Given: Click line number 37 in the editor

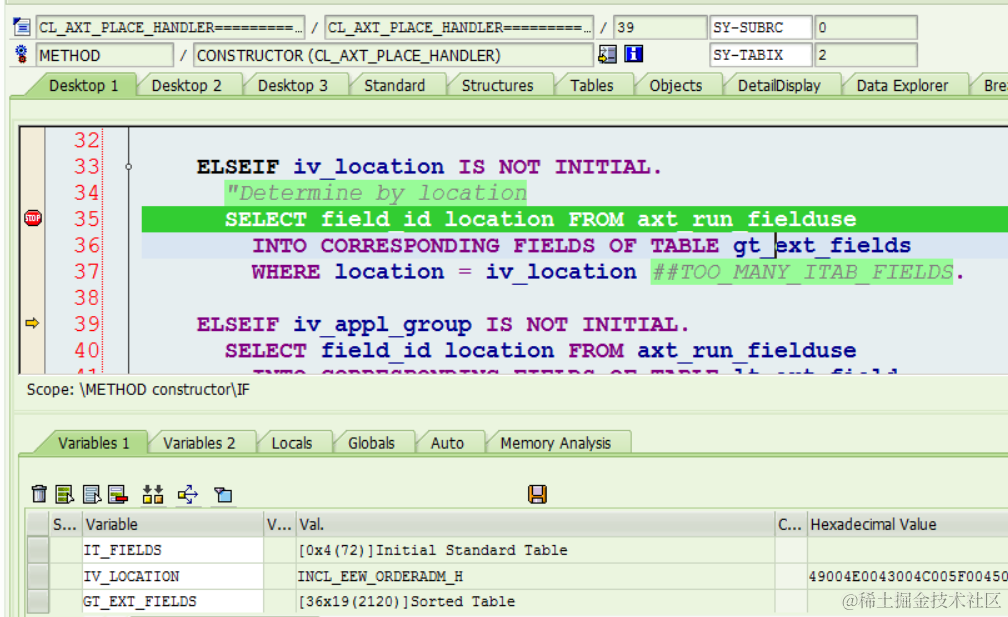Looking at the screenshot, I should tap(87, 271).
